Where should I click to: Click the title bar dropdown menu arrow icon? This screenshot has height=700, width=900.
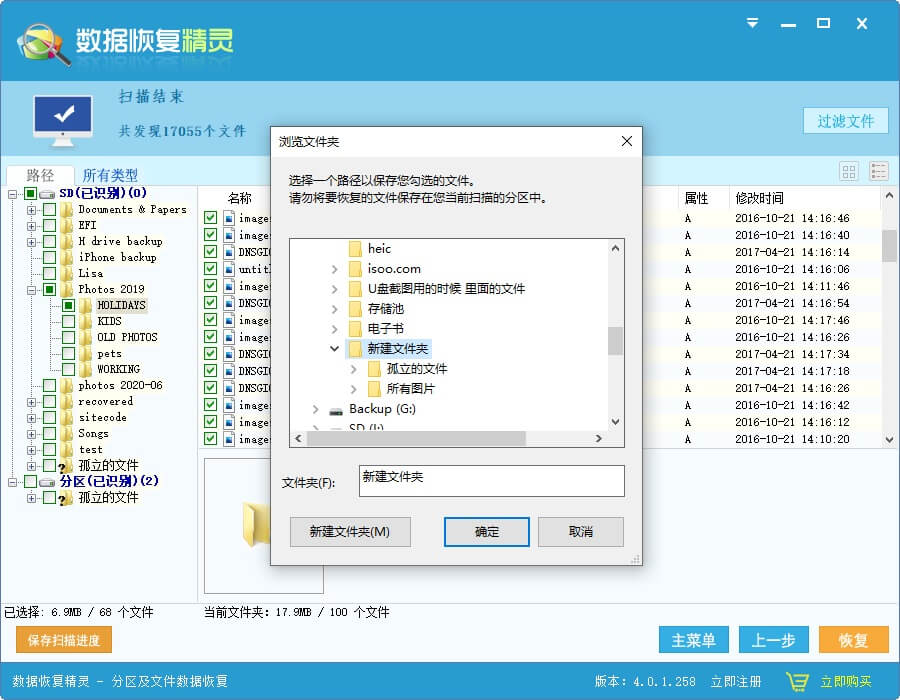752,23
